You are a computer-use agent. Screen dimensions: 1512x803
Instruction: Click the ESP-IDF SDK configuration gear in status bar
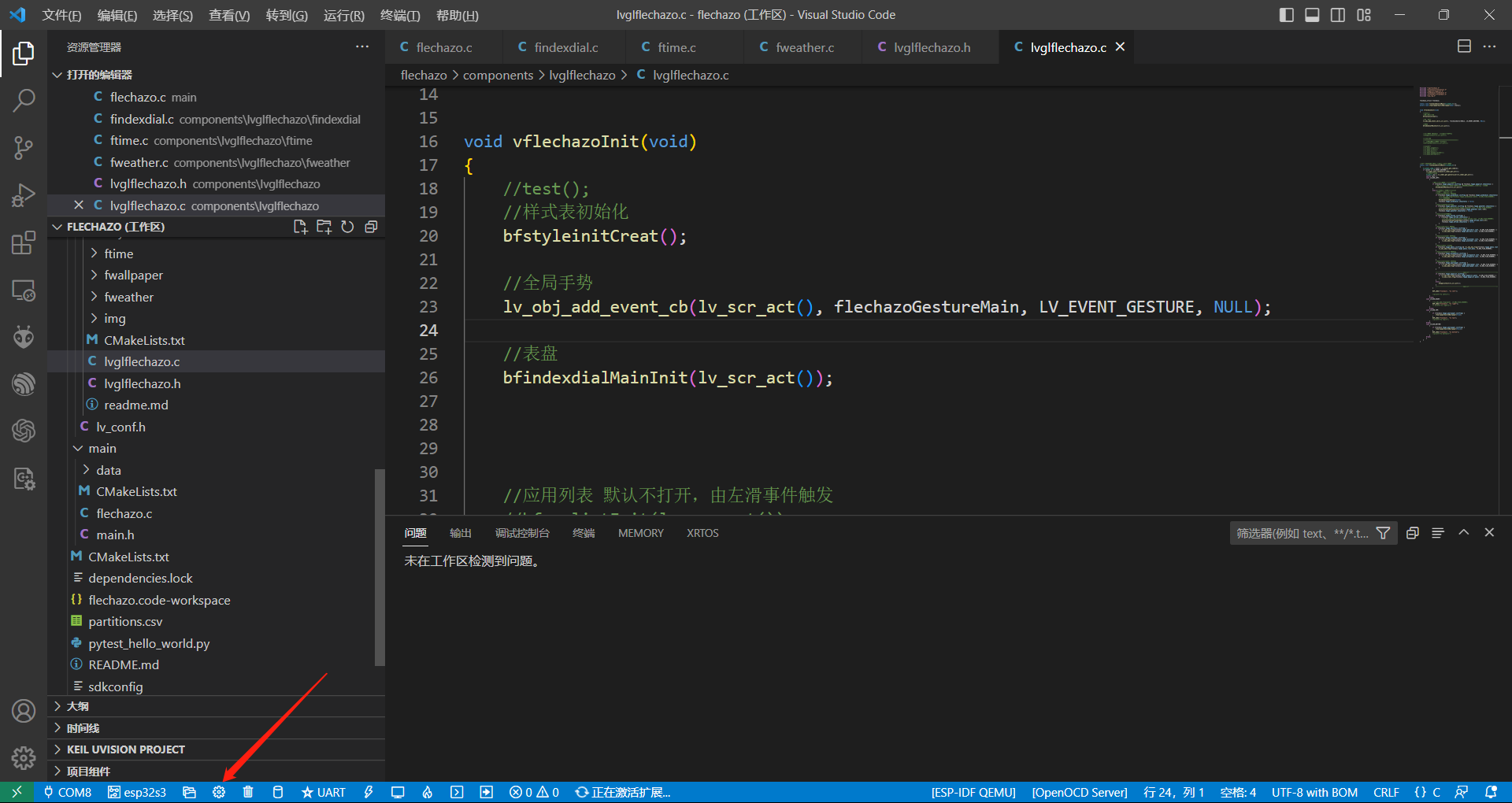pyautogui.click(x=219, y=792)
